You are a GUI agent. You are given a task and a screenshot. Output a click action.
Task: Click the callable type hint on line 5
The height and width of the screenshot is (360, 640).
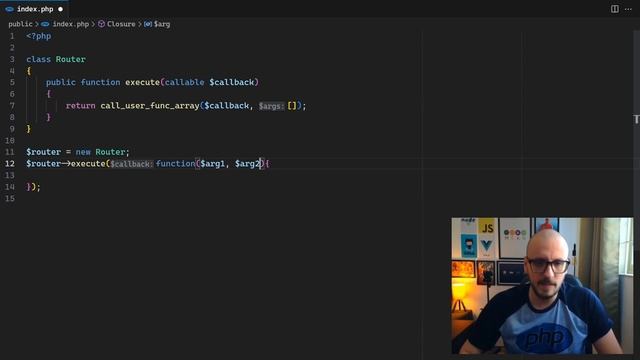184,82
